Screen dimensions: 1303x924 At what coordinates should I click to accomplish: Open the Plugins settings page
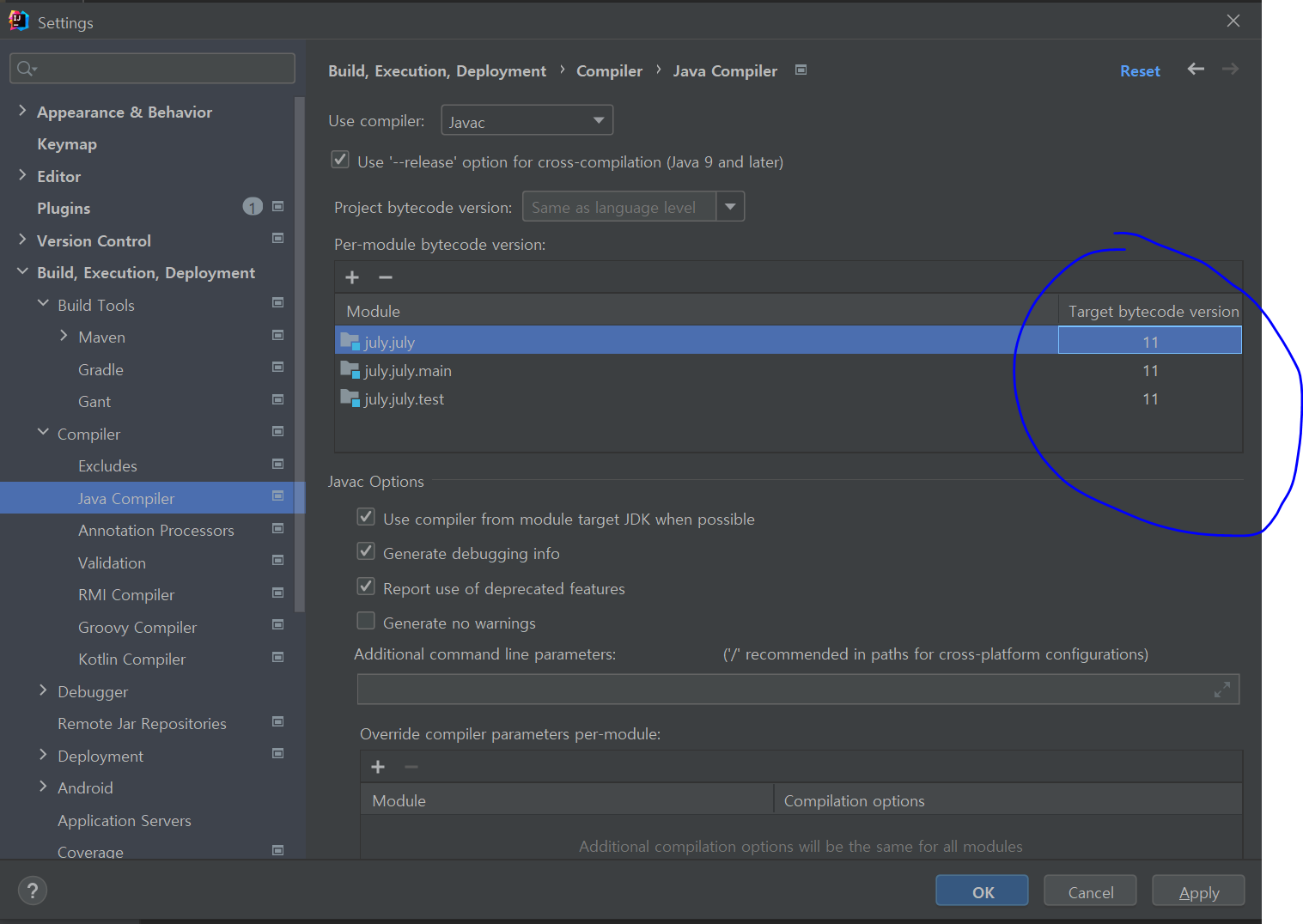64,209
